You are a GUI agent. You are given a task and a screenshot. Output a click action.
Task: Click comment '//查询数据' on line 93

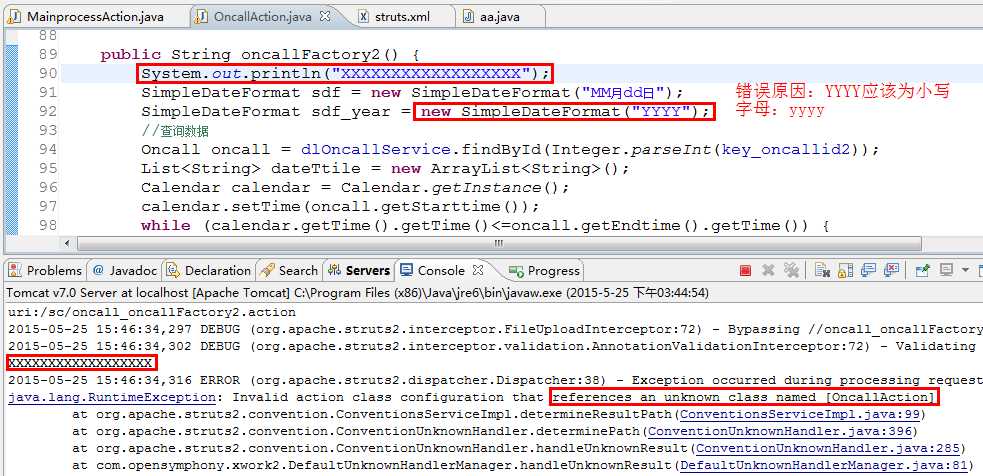(x=175, y=131)
